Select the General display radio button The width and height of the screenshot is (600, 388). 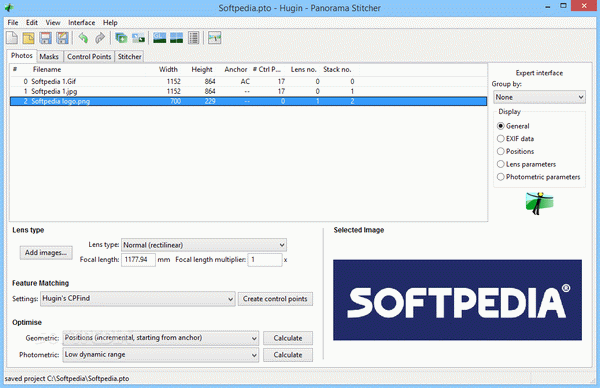point(500,126)
